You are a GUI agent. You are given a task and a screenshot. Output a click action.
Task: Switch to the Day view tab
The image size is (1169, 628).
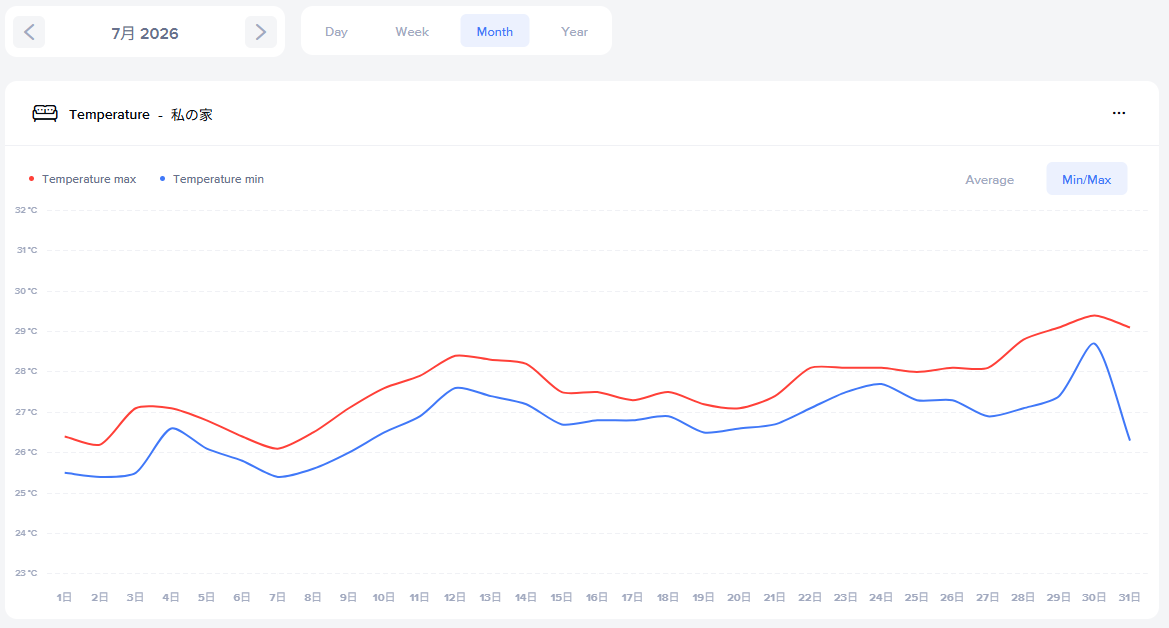click(x=336, y=31)
